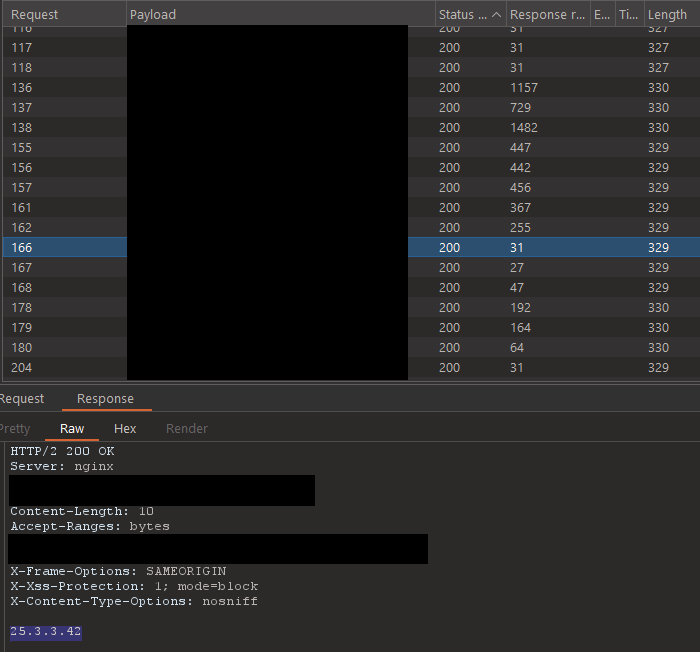Select request row 157

(351, 188)
